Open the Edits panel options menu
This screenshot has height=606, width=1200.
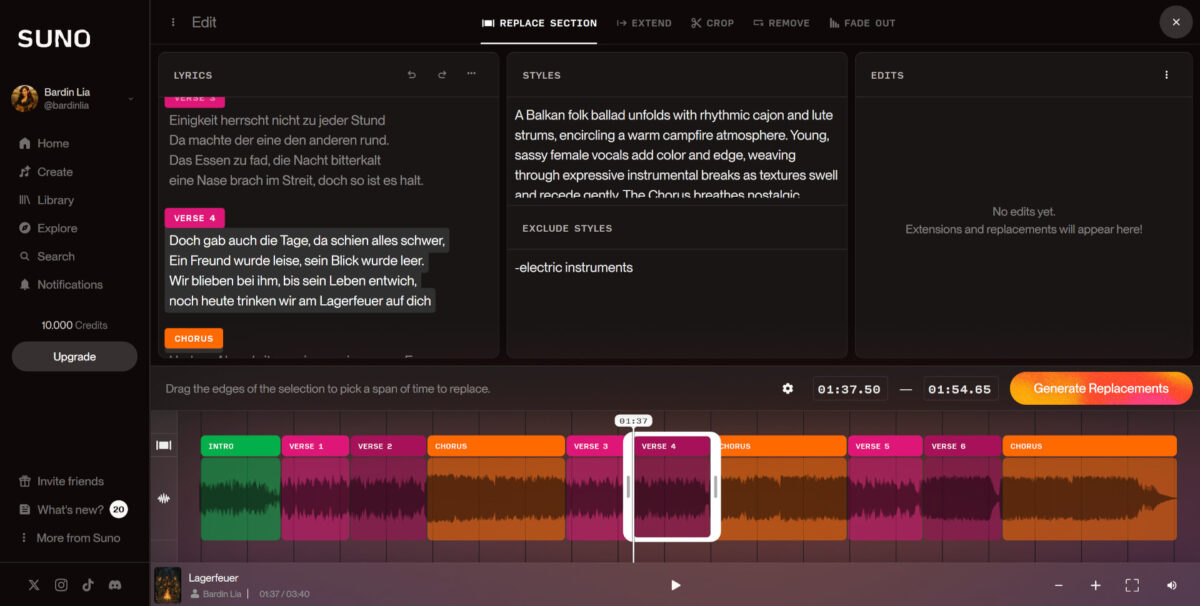click(x=1167, y=75)
